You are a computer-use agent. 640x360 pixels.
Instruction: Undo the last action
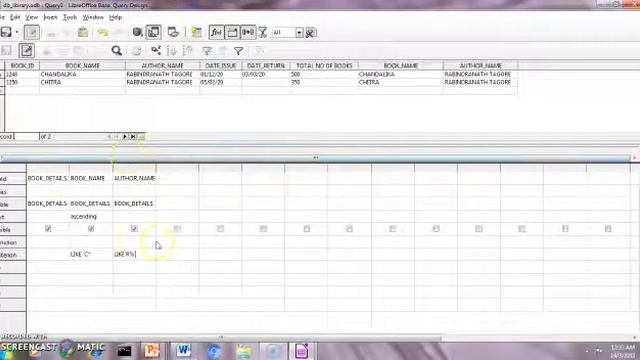coord(102,32)
